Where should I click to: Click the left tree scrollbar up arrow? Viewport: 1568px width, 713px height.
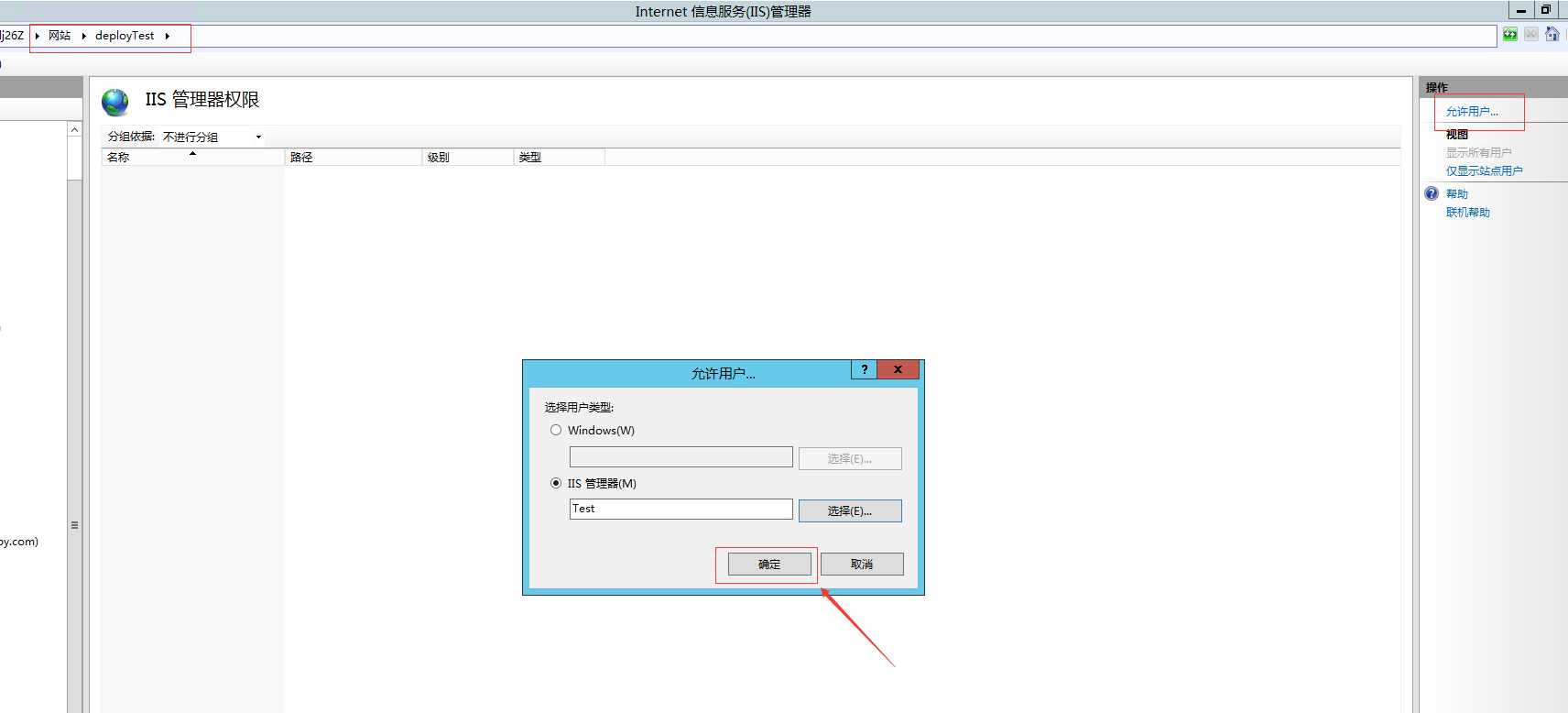tap(74, 130)
